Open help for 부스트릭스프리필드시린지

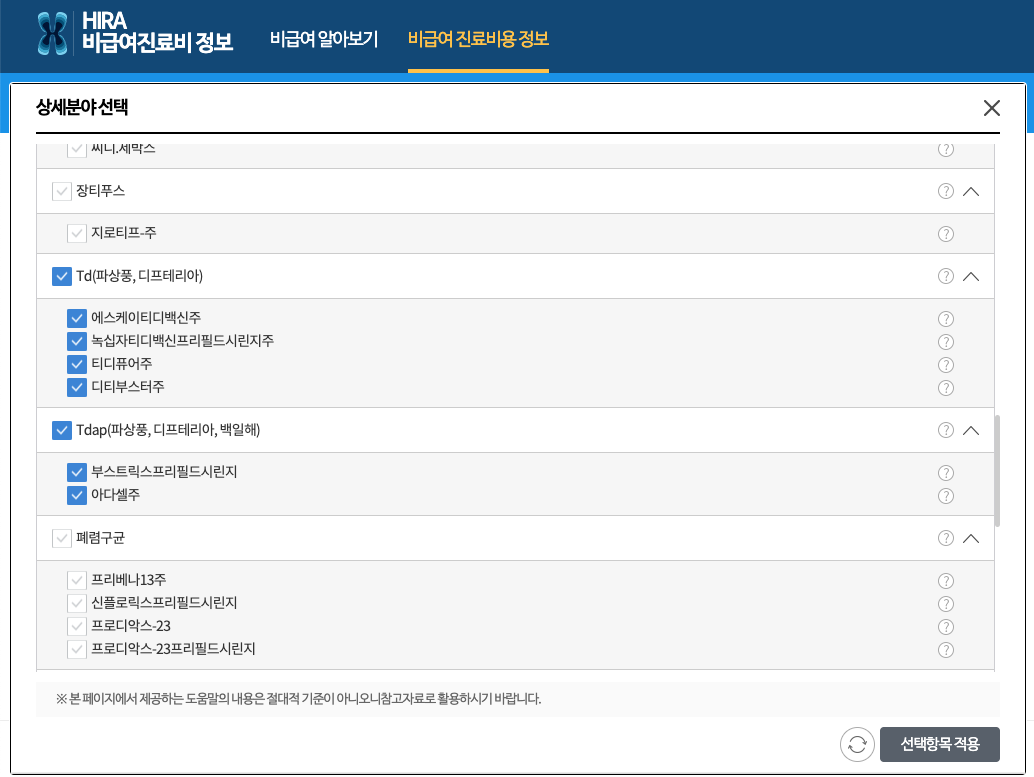[x=945, y=472]
